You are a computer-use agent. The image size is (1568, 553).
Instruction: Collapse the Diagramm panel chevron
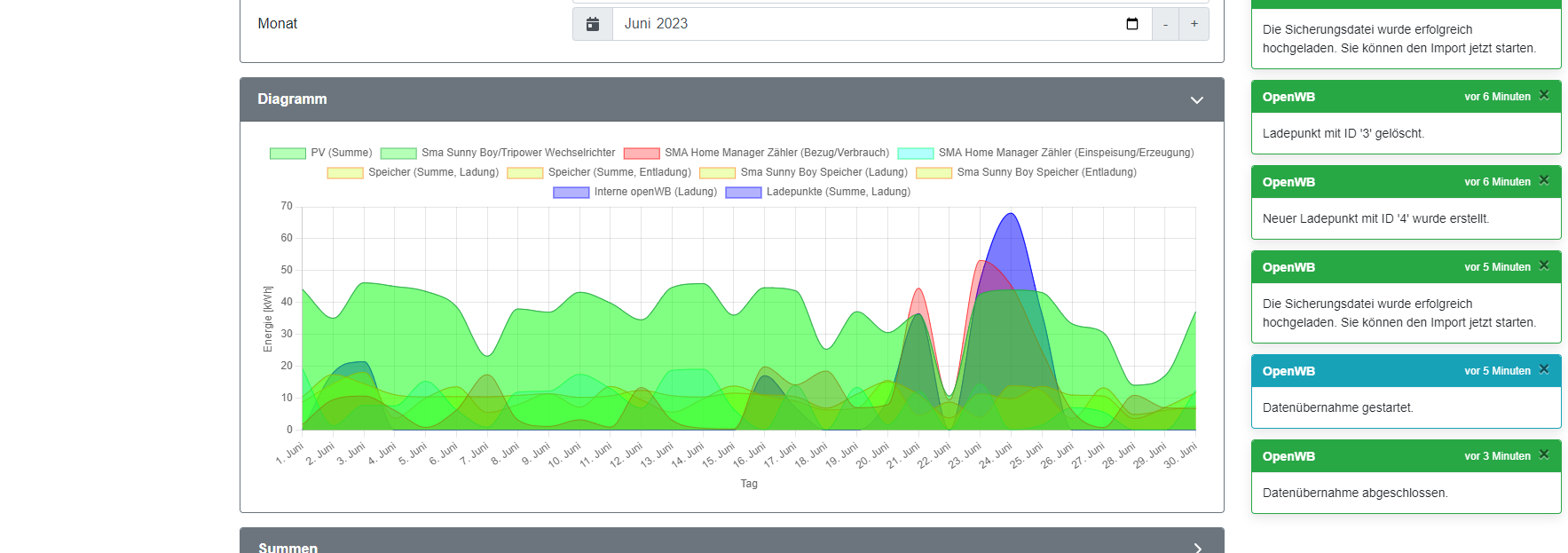(1196, 100)
